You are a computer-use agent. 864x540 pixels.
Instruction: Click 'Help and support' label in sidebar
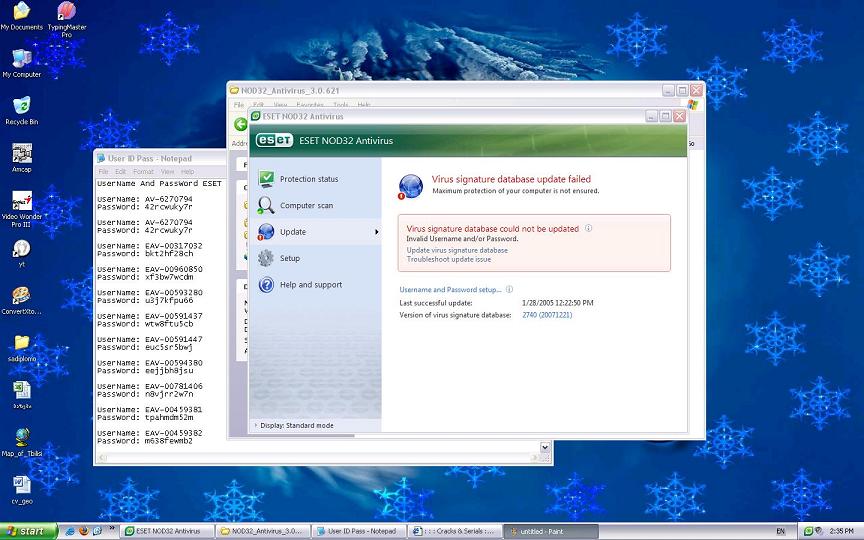(x=311, y=285)
